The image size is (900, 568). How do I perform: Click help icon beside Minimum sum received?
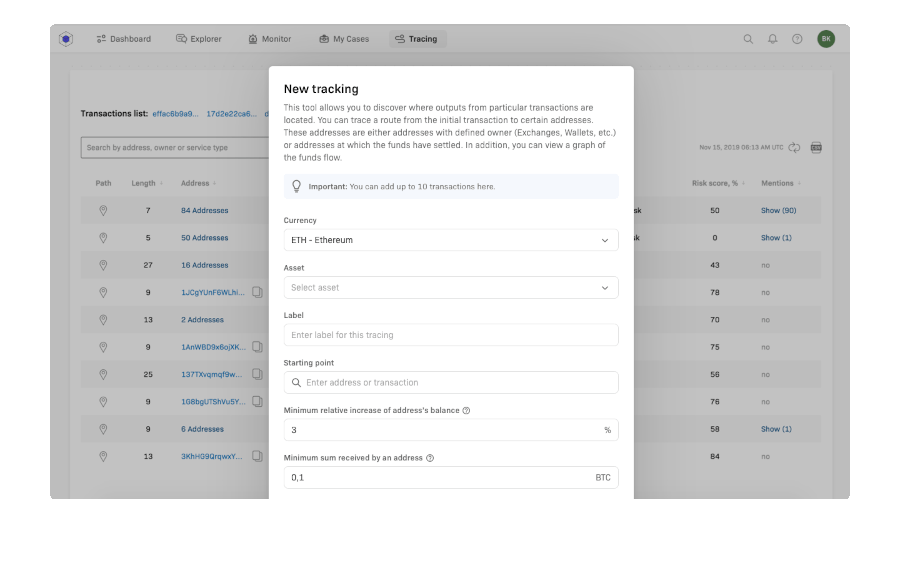[x=430, y=458]
